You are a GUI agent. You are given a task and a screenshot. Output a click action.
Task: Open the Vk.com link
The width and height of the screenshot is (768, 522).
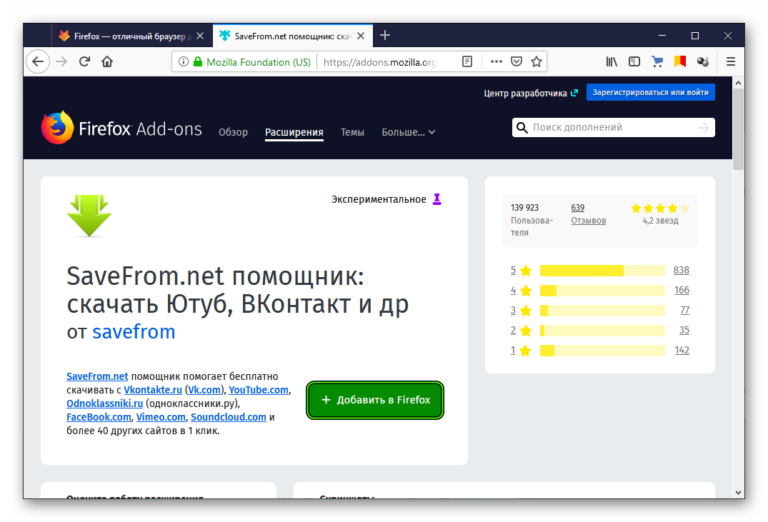point(204,390)
